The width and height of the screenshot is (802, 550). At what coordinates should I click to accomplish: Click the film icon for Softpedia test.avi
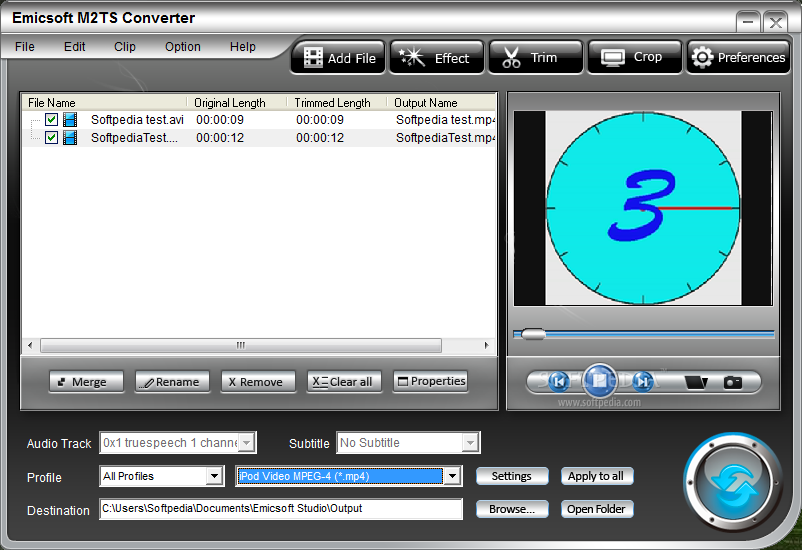click(x=70, y=120)
